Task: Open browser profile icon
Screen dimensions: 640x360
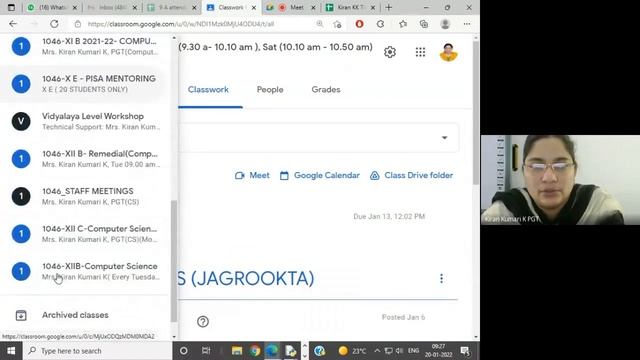Action: [445, 24]
